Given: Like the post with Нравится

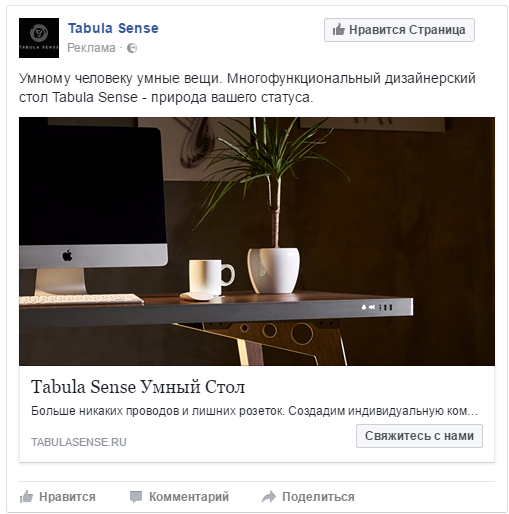Looking at the screenshot, I should (x=58, y=497).
